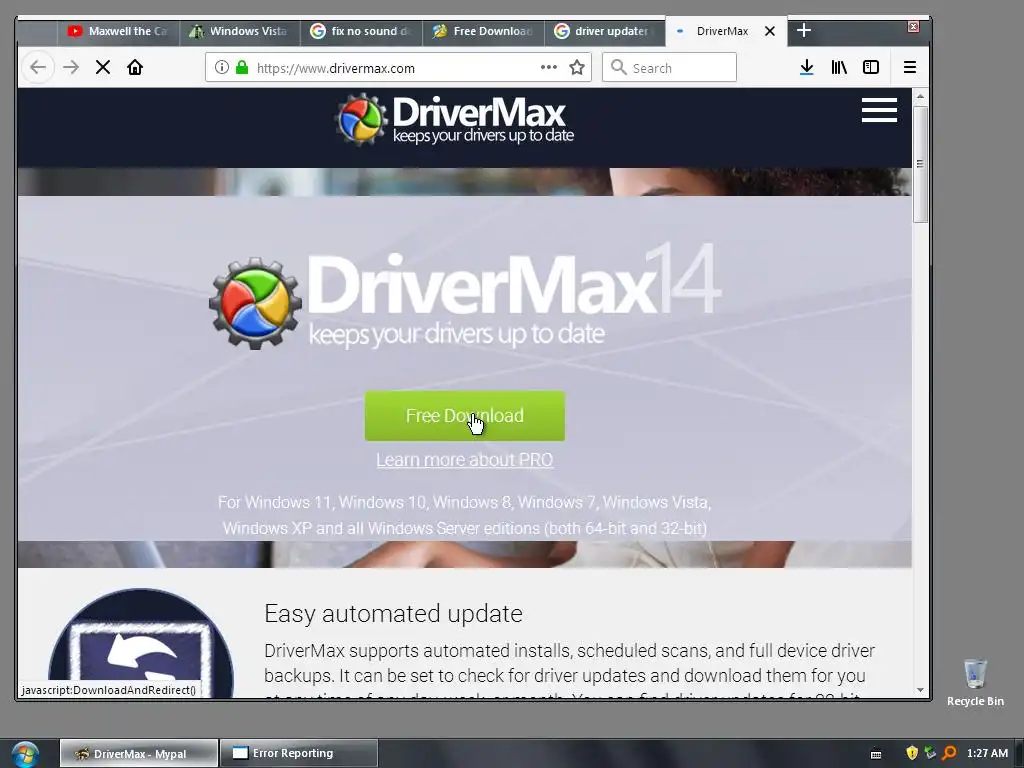Open DriverMax site navigation hamburger menu
1024x768 pixels.
pyautogui.click(x=879, y=110)
